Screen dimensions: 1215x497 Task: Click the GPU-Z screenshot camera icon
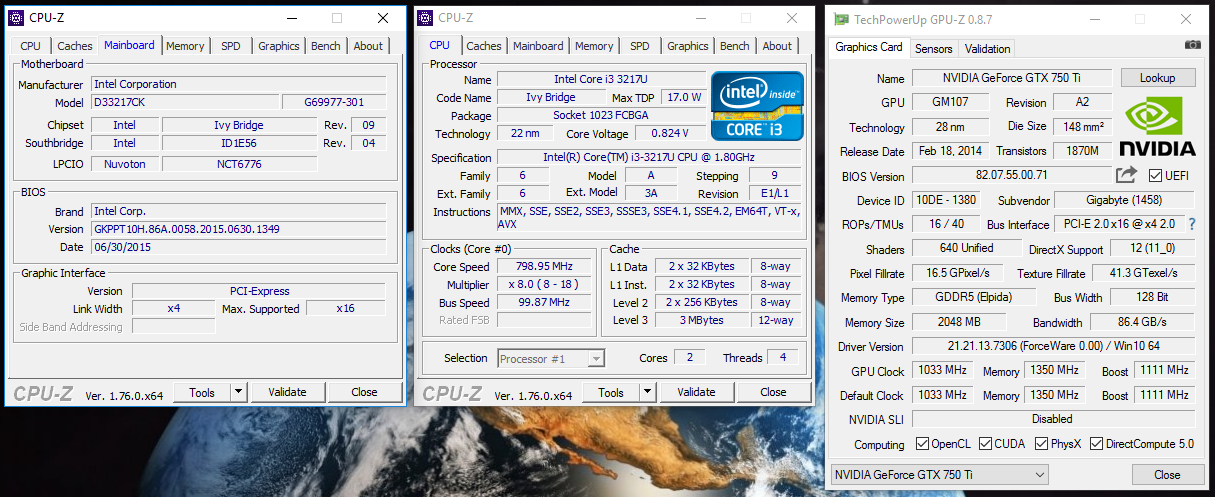coord(1192,45)
